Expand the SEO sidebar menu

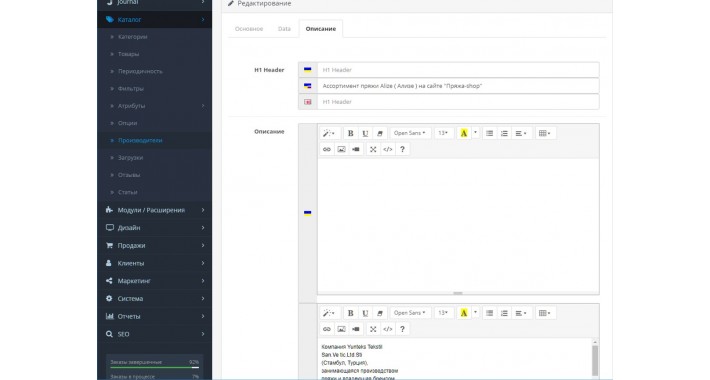pos(154,334)
